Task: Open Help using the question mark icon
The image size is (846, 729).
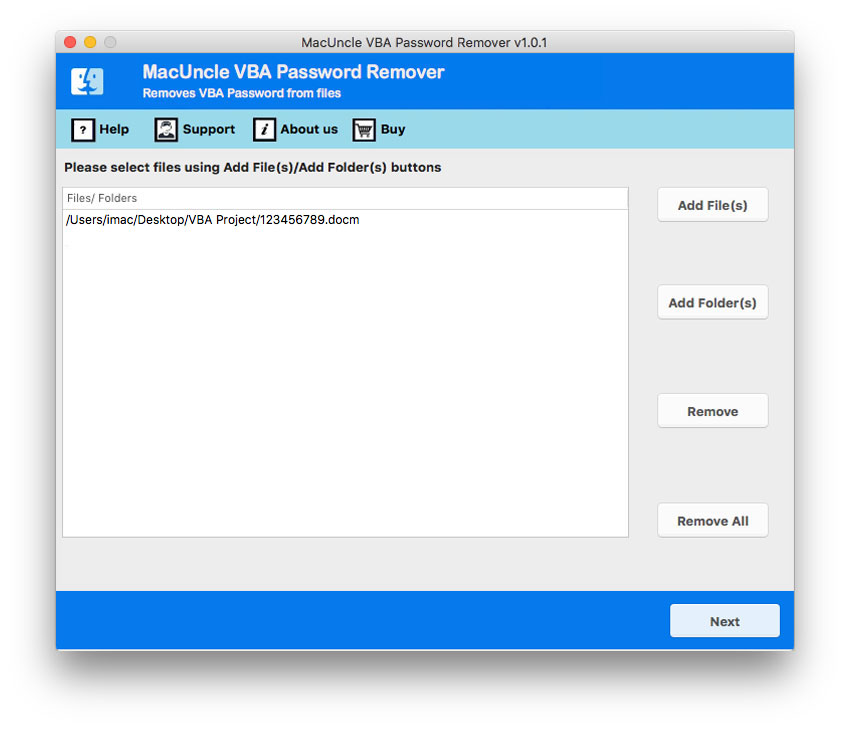Action: 82,129
